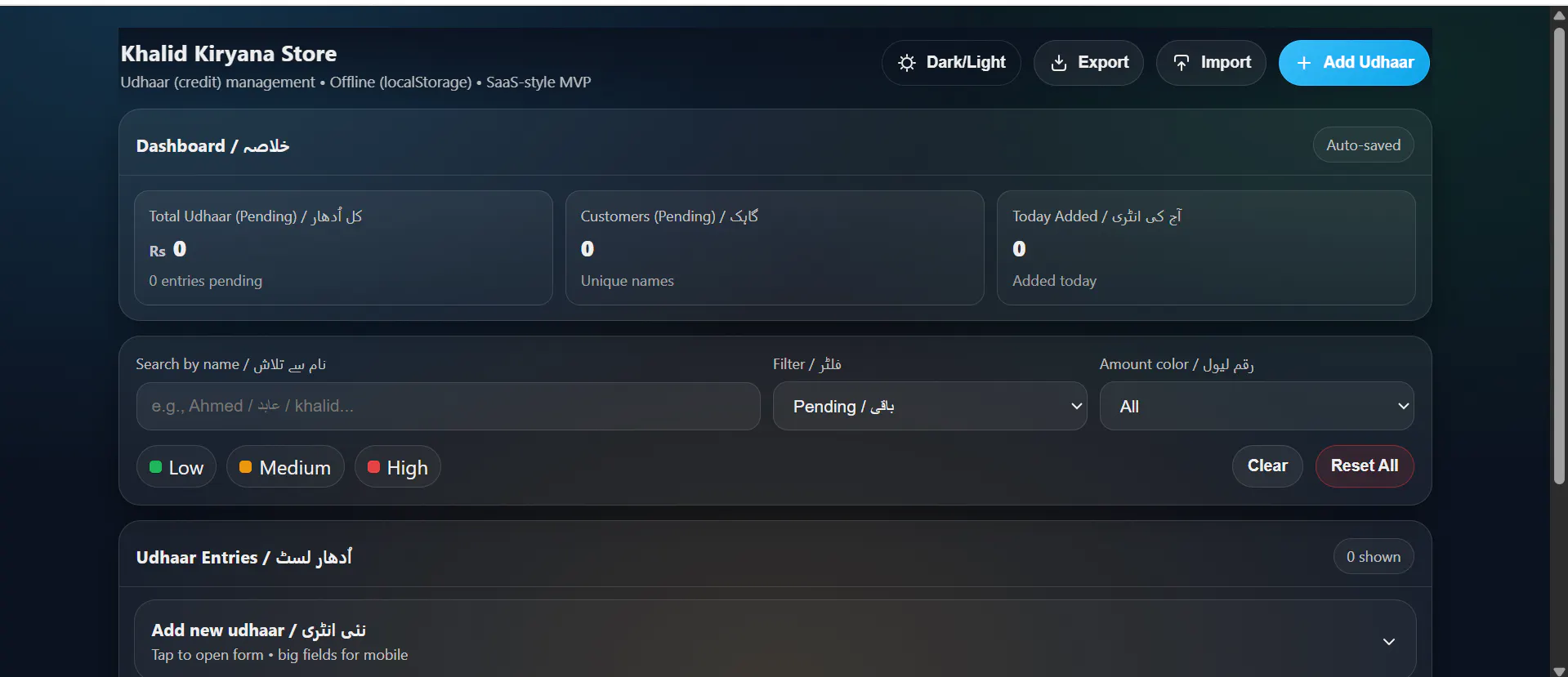Image resolution: width=1568 pixels, height=677 pixels.
Task: Click the red swatch in High chip
Action: pyautogui.click(x=373, y=467)
